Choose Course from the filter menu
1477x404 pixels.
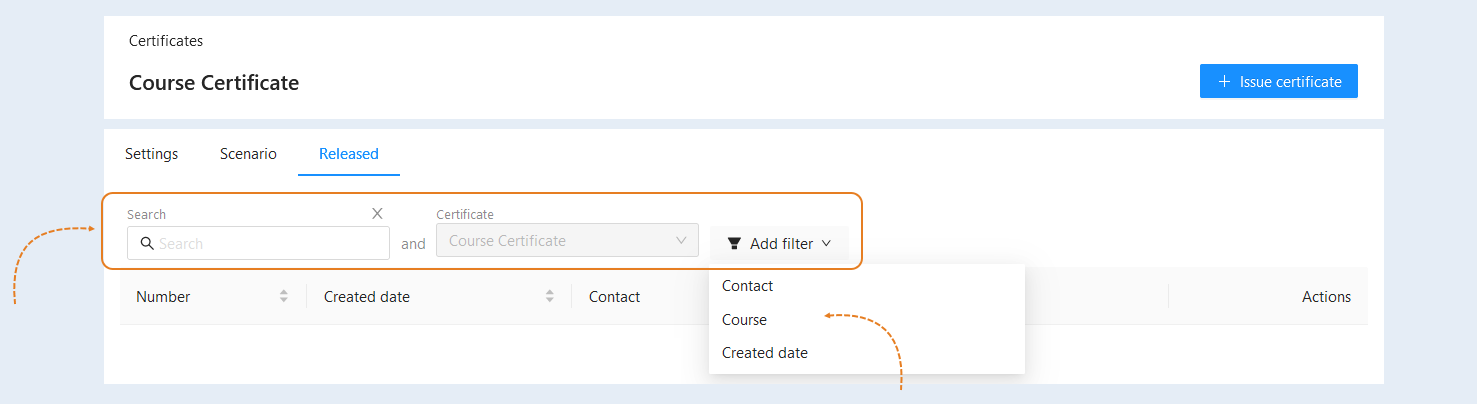(867, 320)
